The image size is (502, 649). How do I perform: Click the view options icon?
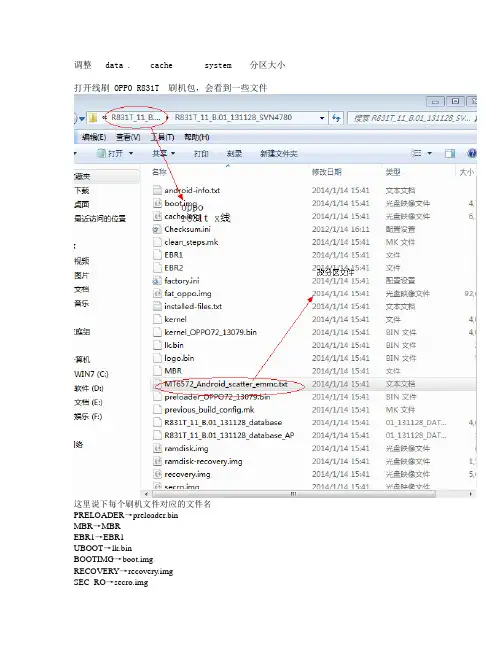pyautogui.click(x=416, y=154)
